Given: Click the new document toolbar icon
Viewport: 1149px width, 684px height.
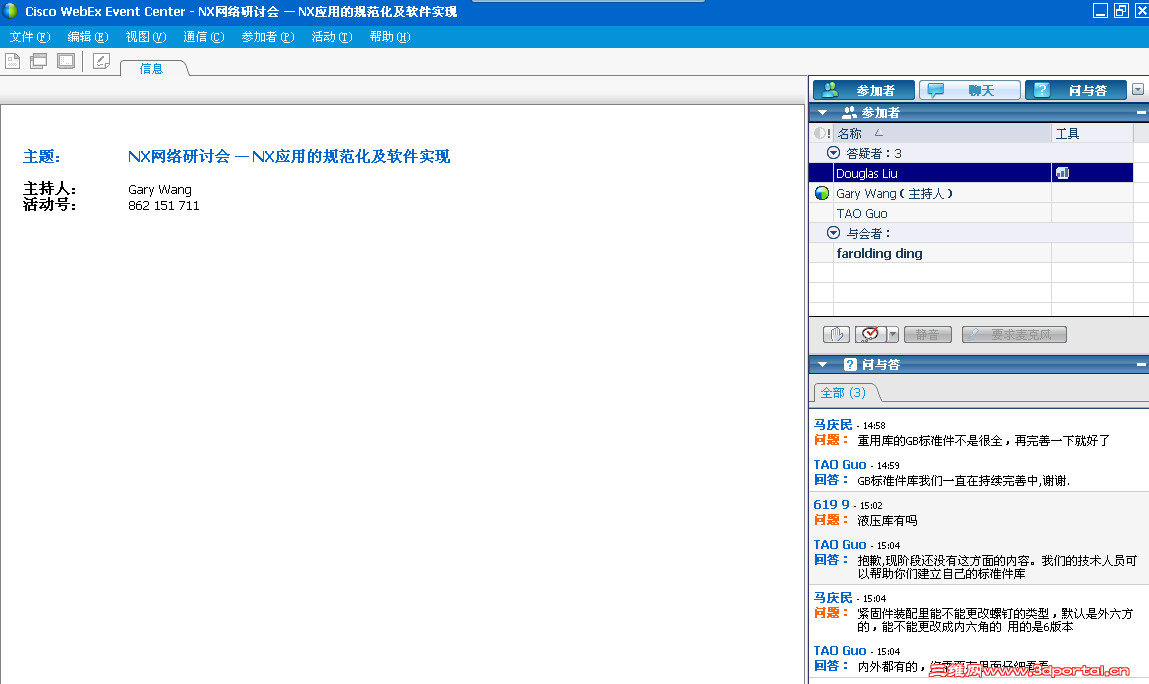Looking at the screenshot, I should pos(12,62).
